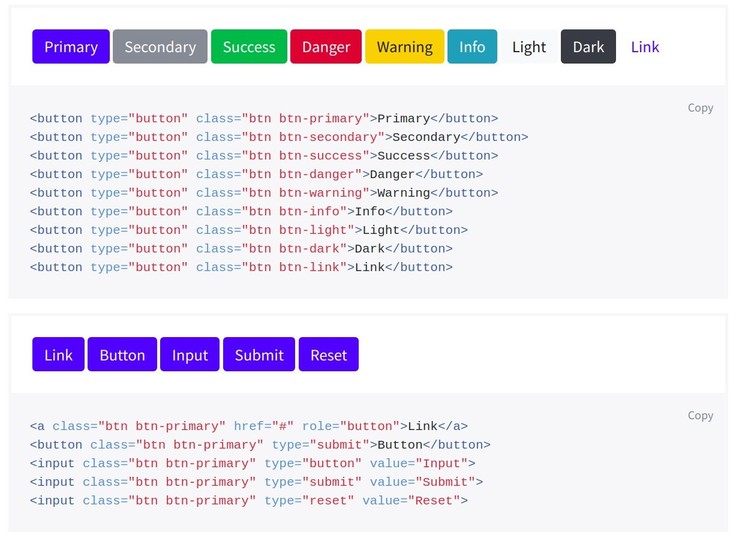Click the input type reset code line
This screenshot has height=538, width=736.
(248, 501)
